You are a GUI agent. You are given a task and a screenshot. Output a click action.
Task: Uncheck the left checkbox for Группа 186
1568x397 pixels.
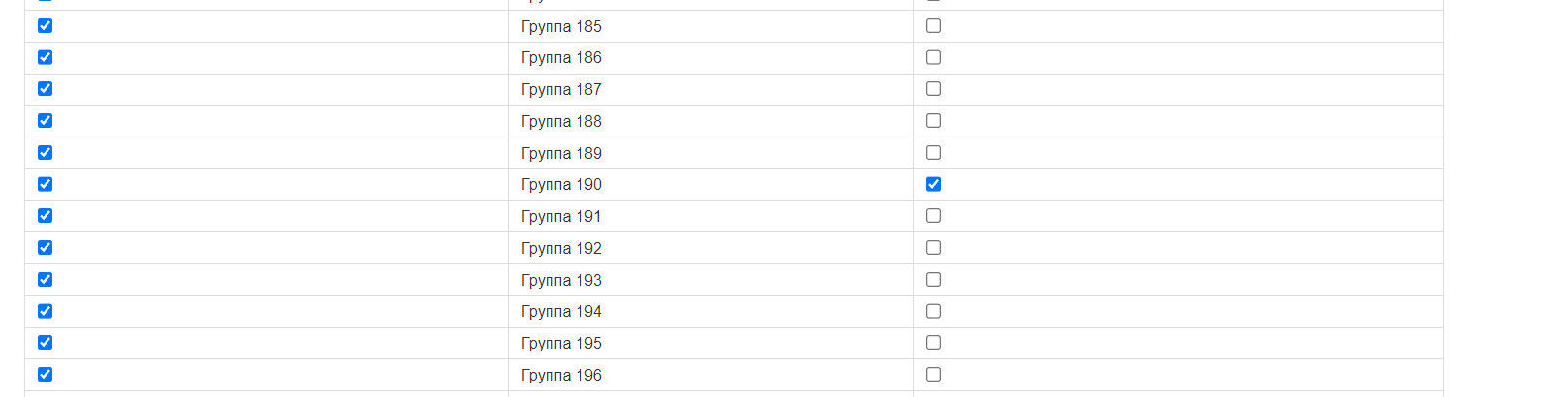click(46, 57)
